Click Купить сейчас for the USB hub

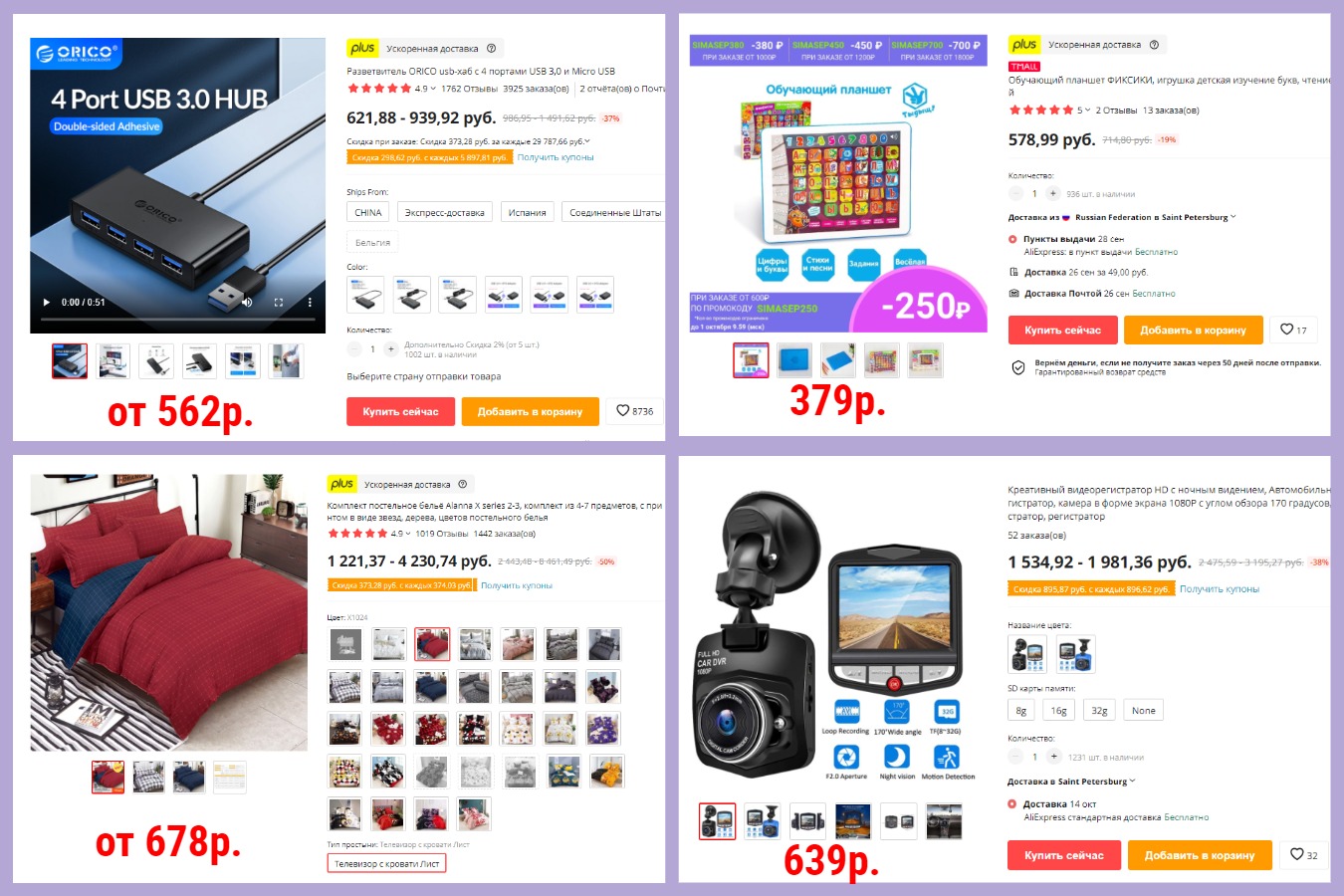point(400,411)
